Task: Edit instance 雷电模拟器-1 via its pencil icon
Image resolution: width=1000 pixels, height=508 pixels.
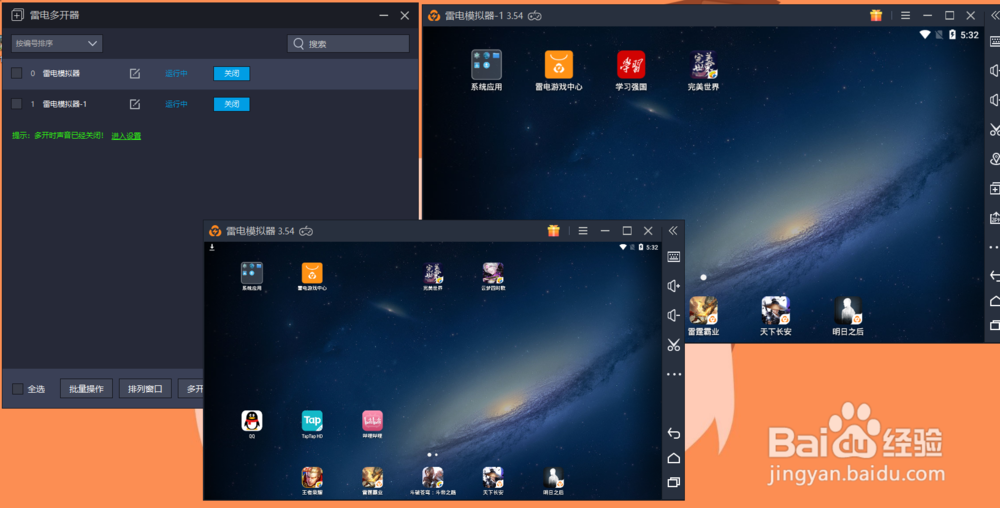Action: 135,104
